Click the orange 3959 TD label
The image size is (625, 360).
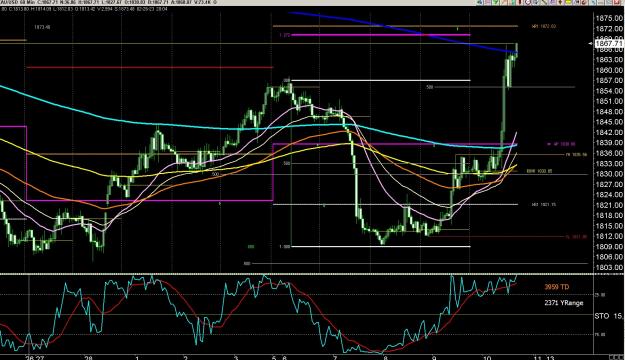pyautogui.click(x=557, y=287)
